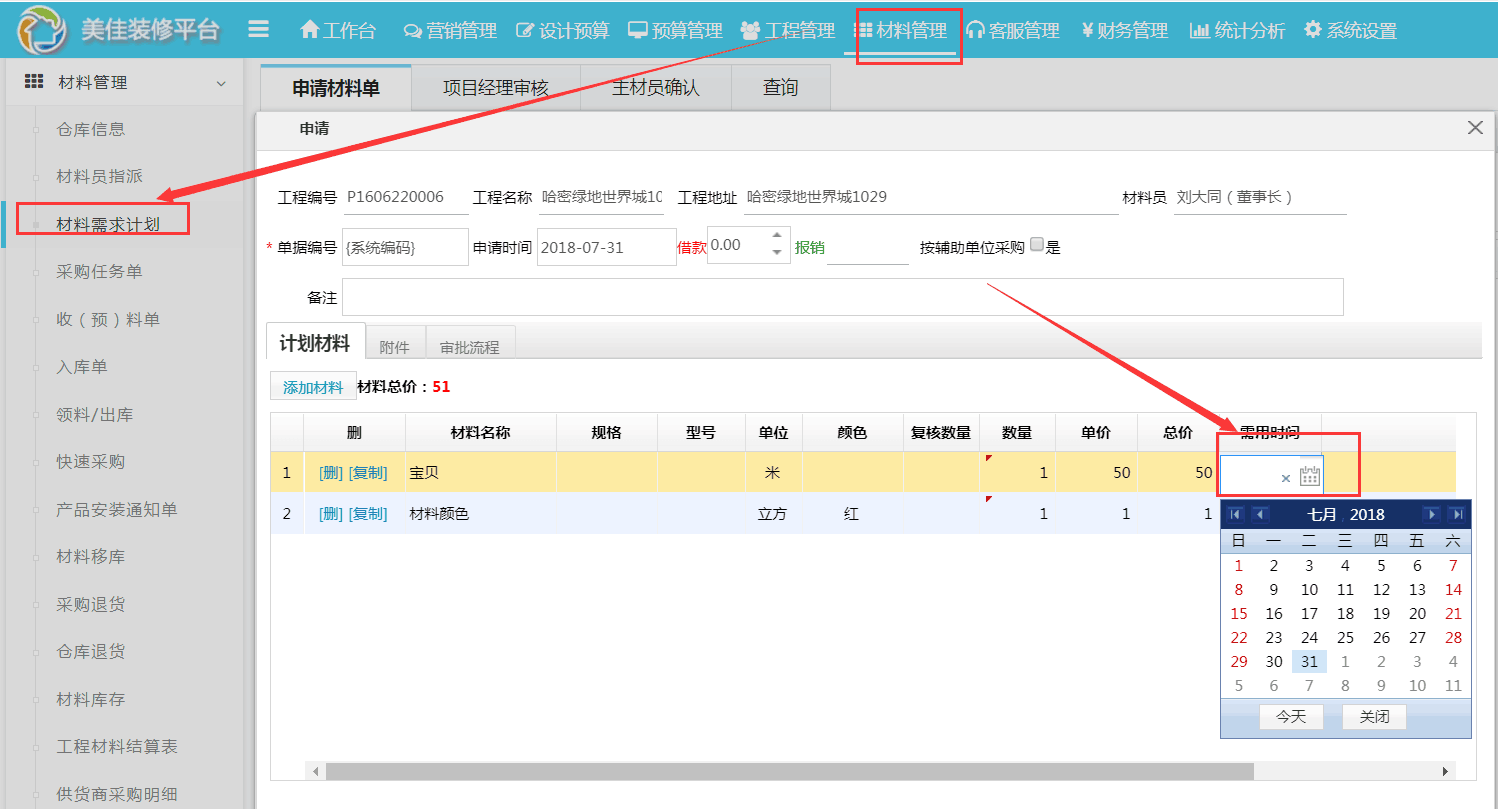This screenshot has height=809, width=1498.
Task: Enable the 按辅助单位采购 checkbox
Action: 1037,245
